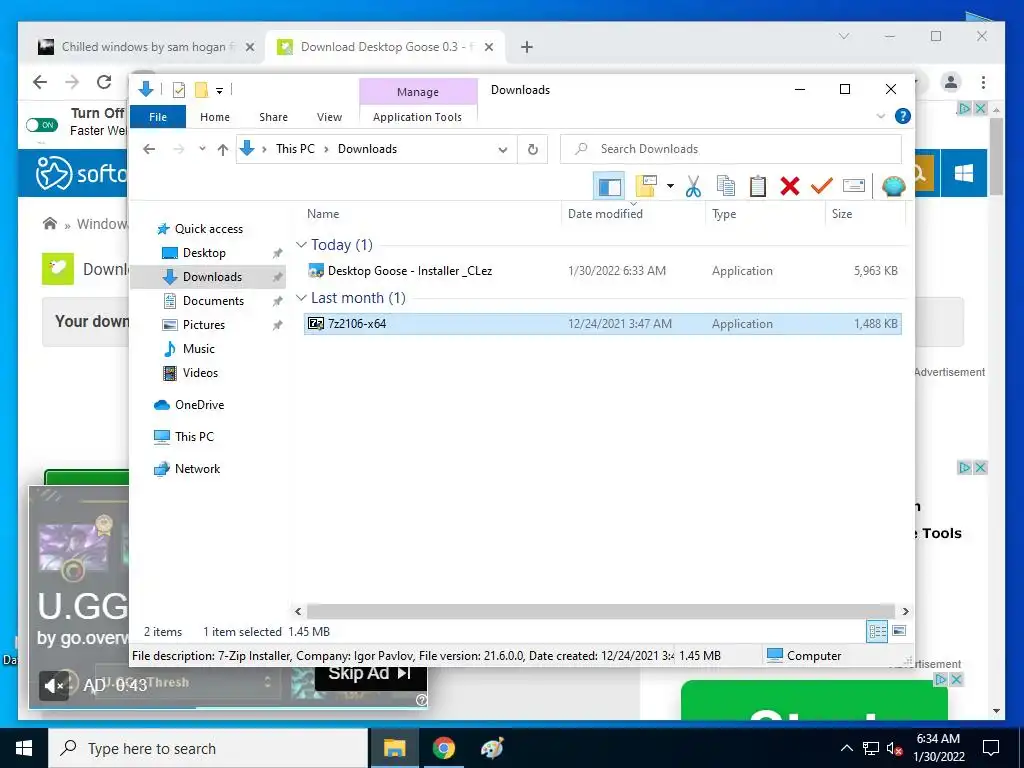Image resolution: width=1024 pixels, height=768 pixels.
Task: Go up one folder level
Action: tap(223, 150)
